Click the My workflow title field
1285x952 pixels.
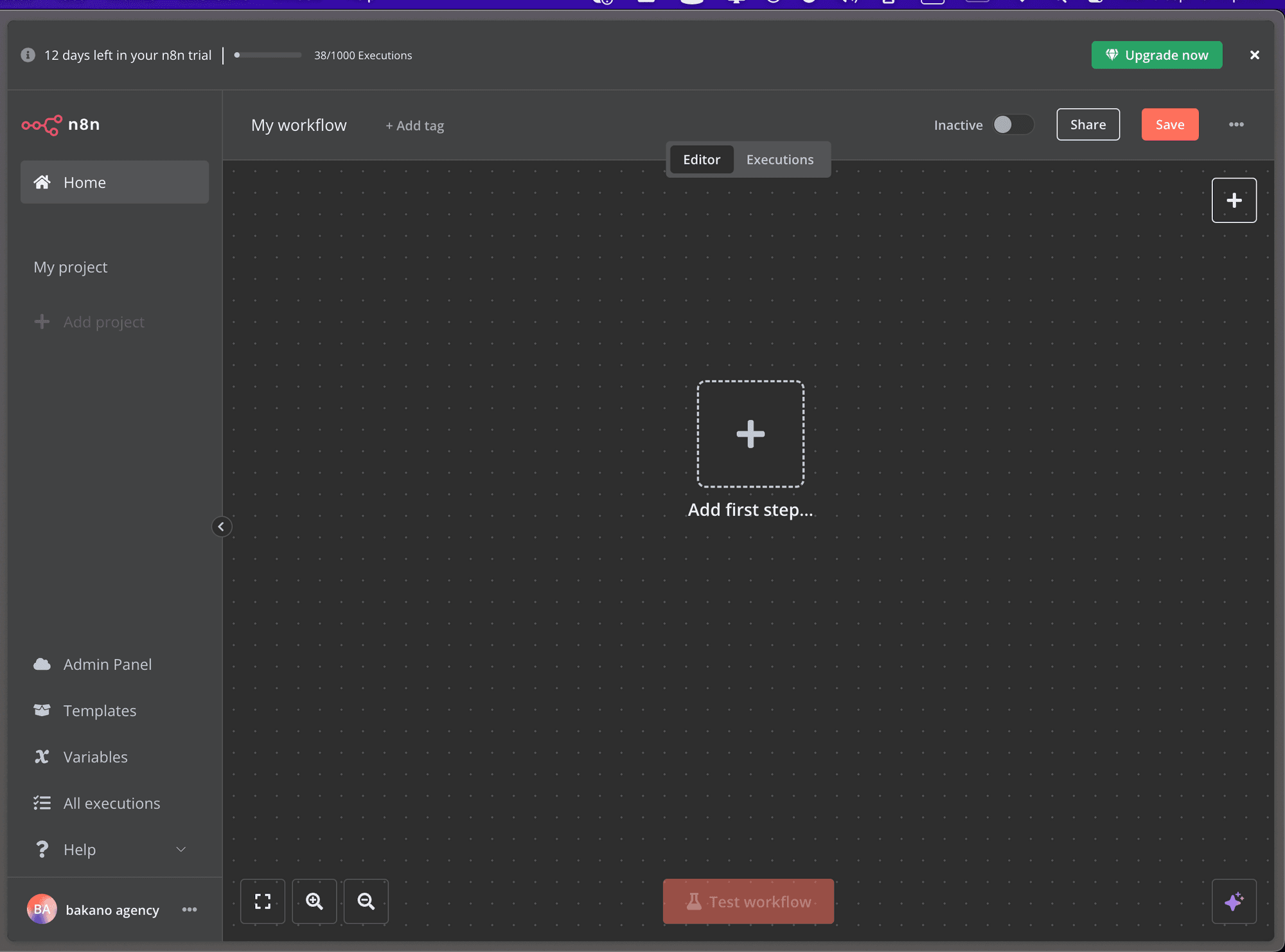click(x=299, y=125)
